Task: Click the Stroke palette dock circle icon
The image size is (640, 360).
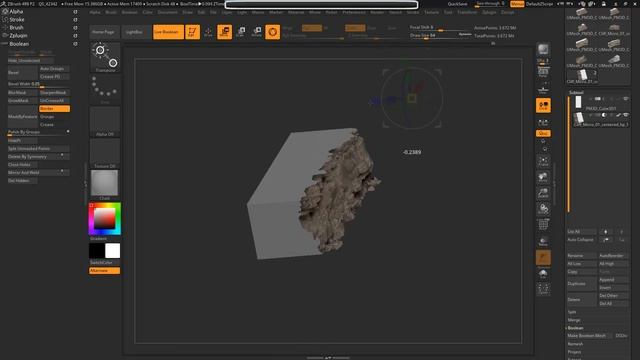Action: (75, 20)
